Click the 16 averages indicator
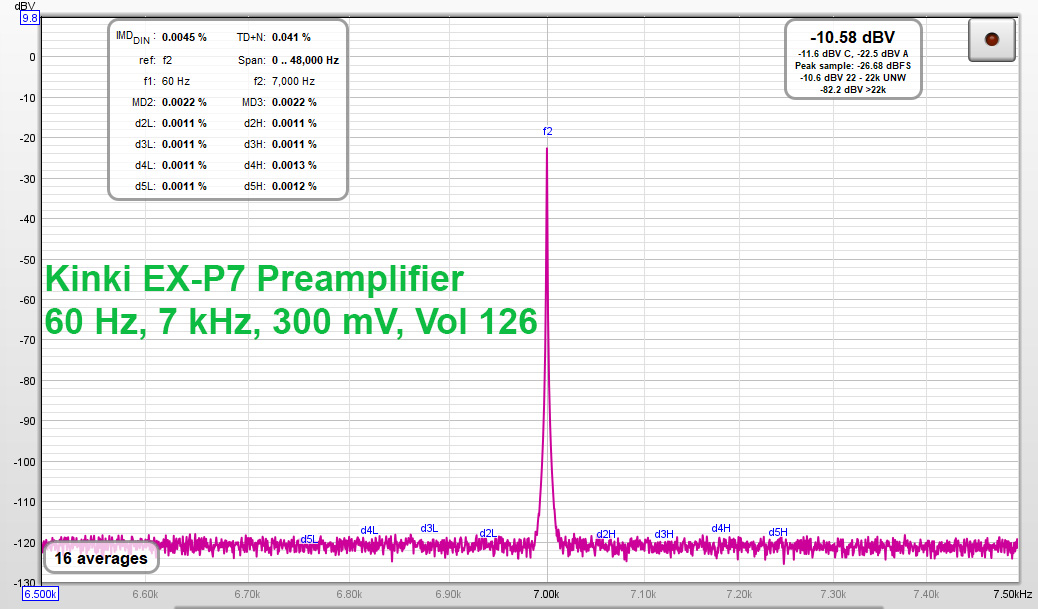Screen dimensions: 1038x609 tap(101, 558)
